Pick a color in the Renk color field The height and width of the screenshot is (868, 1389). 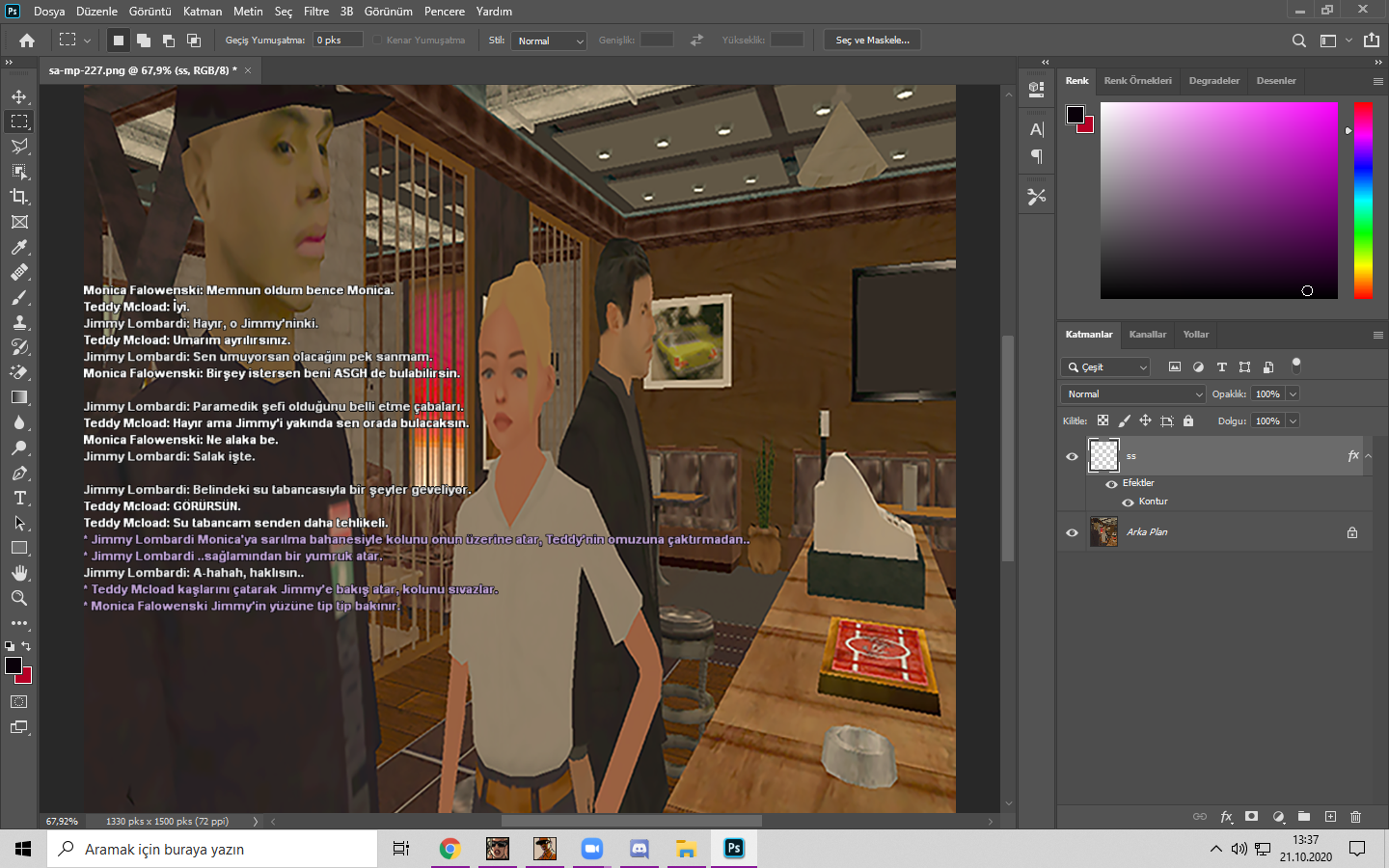pos(1219,200)
